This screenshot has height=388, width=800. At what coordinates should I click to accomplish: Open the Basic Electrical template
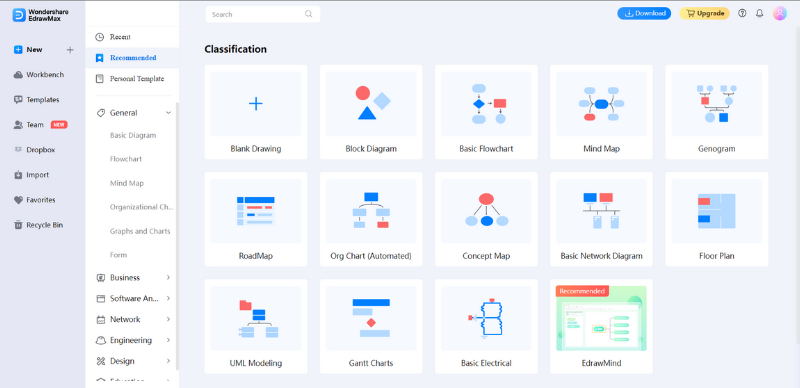click(486, 326)
